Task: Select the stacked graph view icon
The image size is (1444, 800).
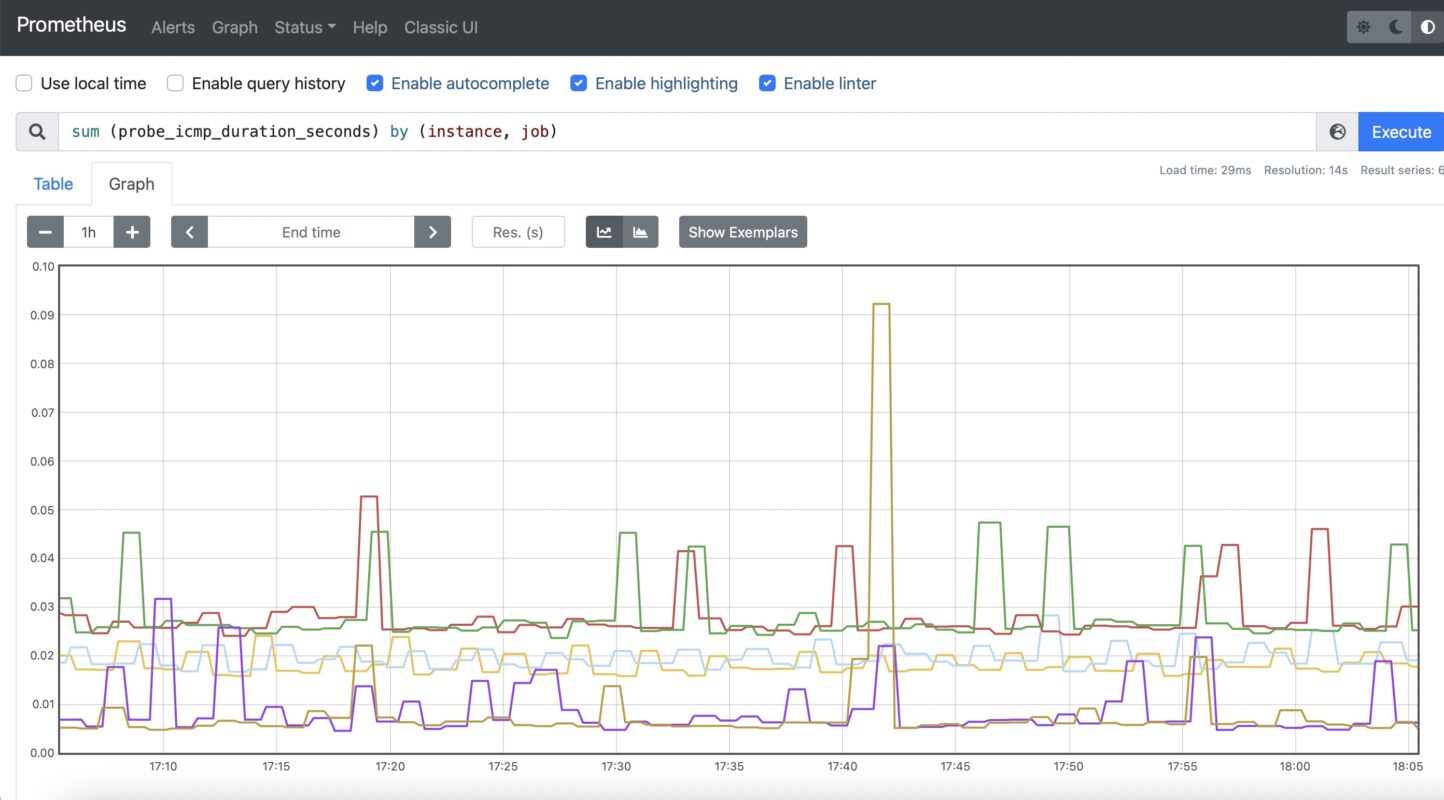Action: point(641,231)
